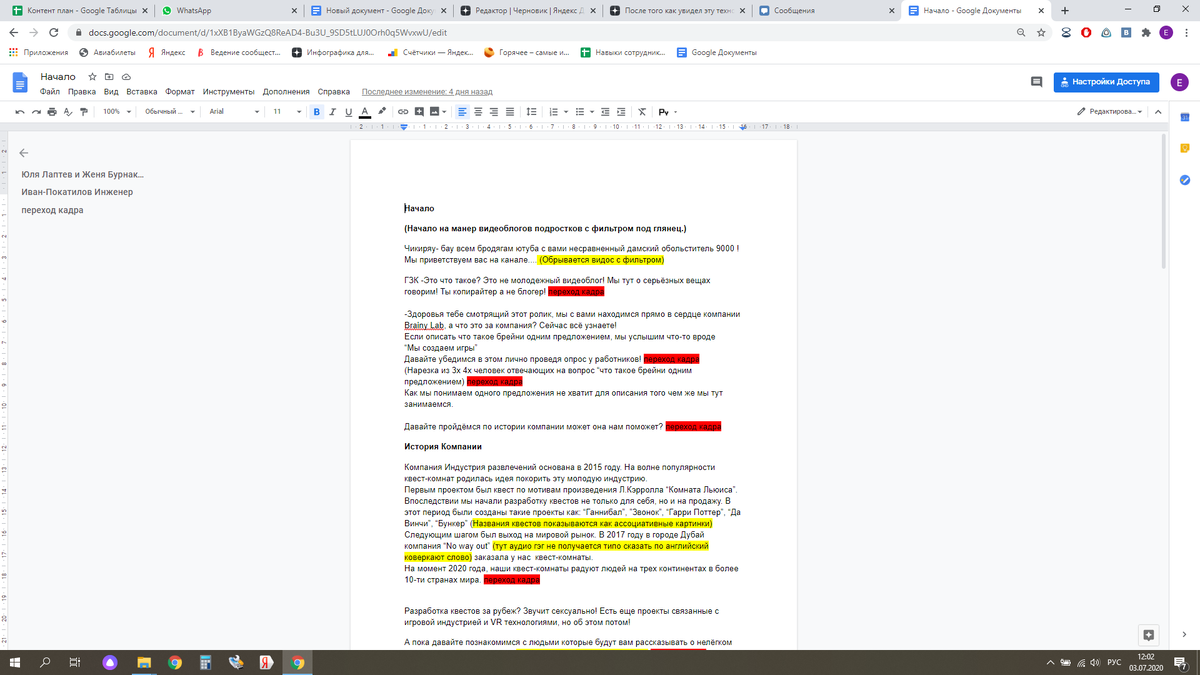Justify the text alignment
The image size is (1200, 675).
[510, 111]
